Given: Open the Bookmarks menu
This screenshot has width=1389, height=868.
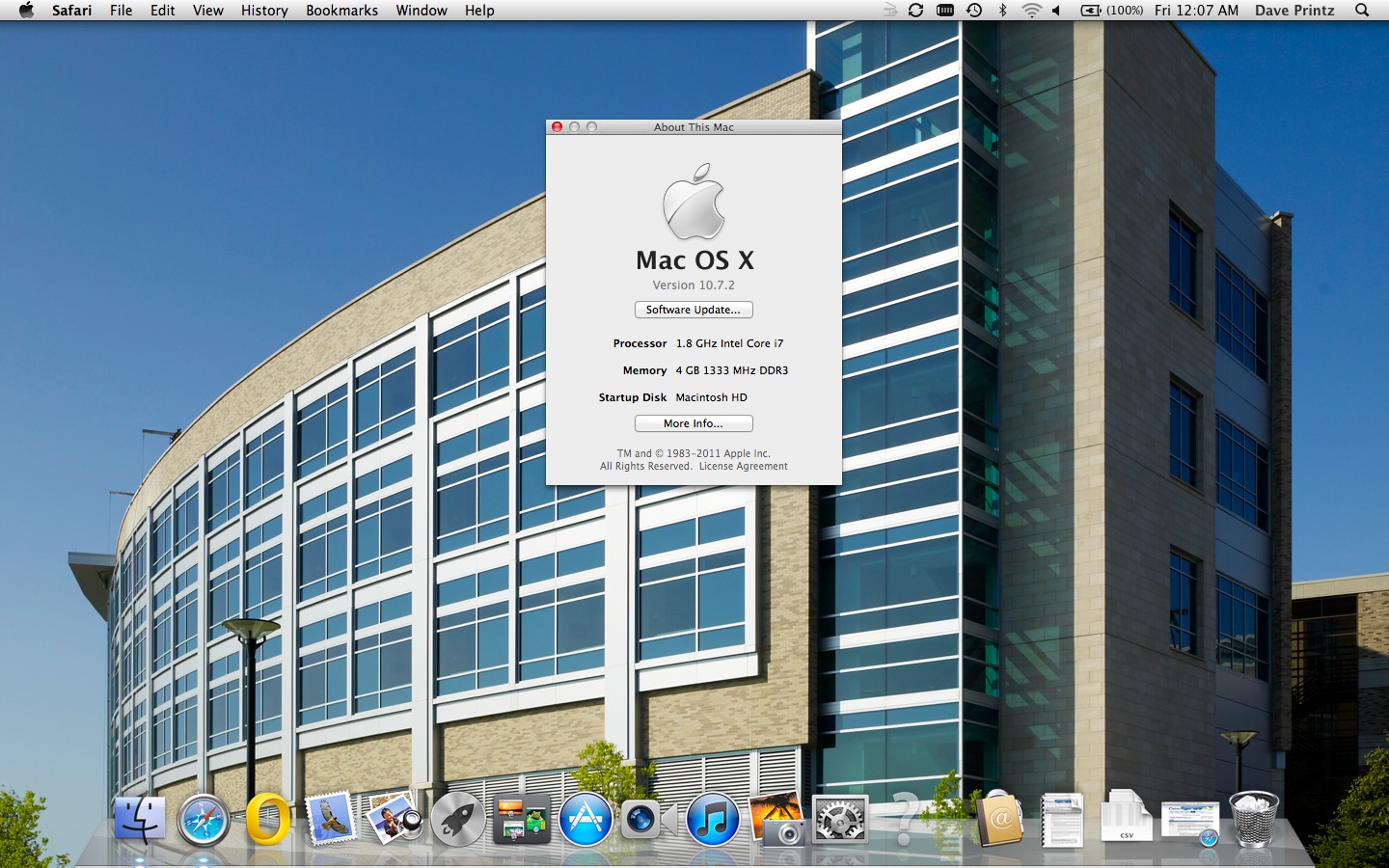Looking at the screenshot, I should (342, 10).
